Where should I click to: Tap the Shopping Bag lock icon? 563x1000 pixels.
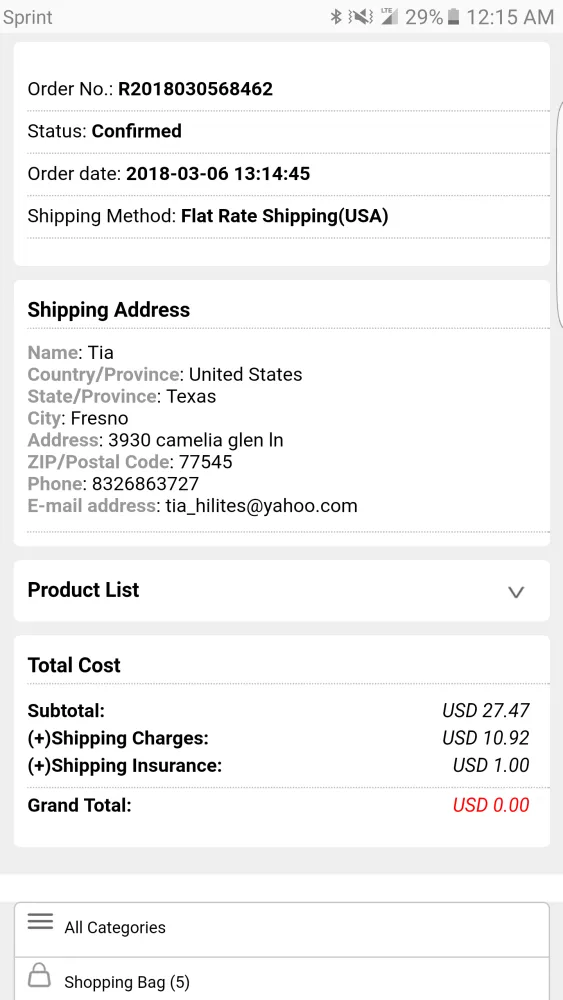click(39, 975)
